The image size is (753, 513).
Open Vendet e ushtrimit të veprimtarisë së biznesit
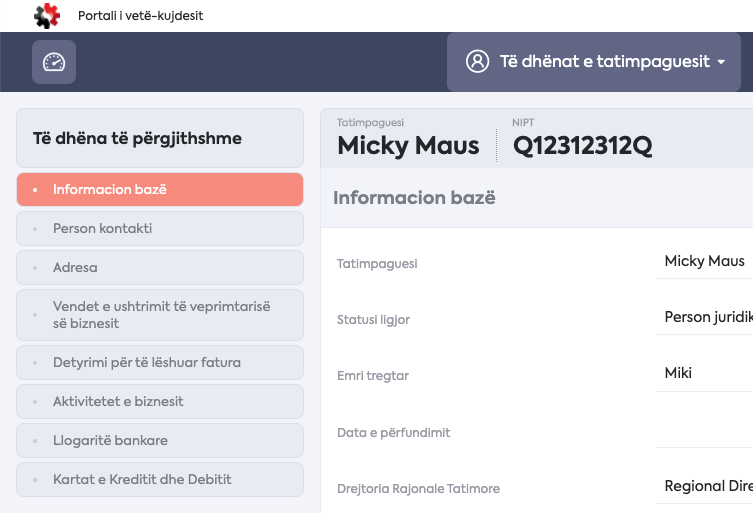coord(160,315)
